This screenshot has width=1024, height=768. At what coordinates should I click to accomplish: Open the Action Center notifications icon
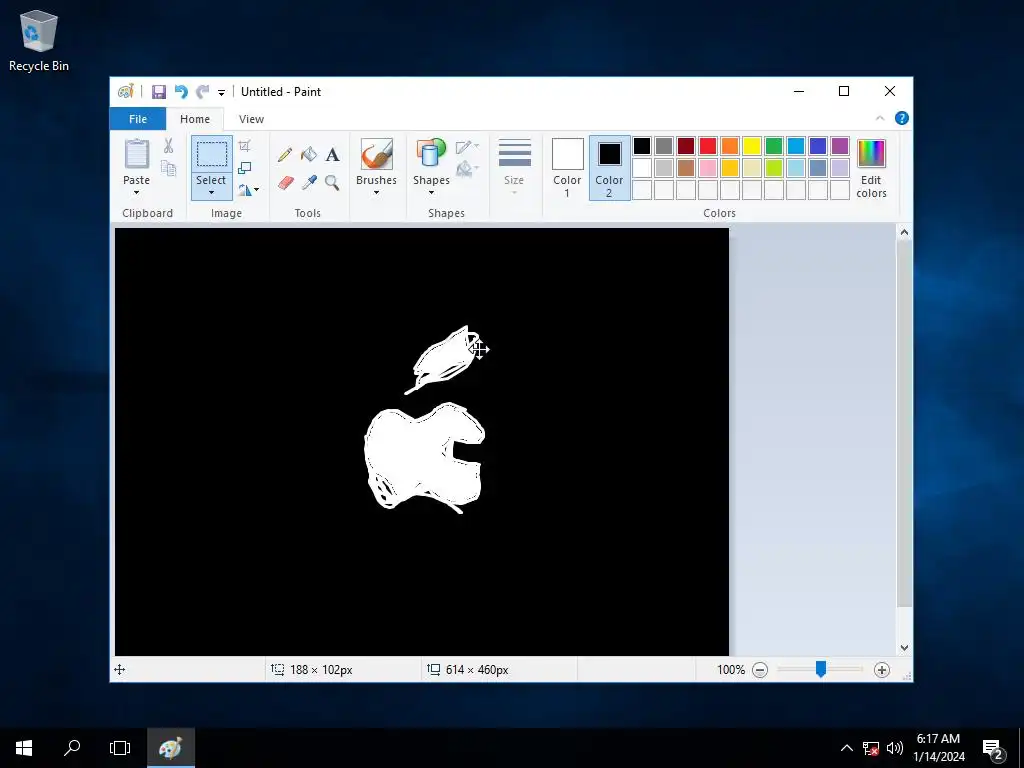(993, 748)
